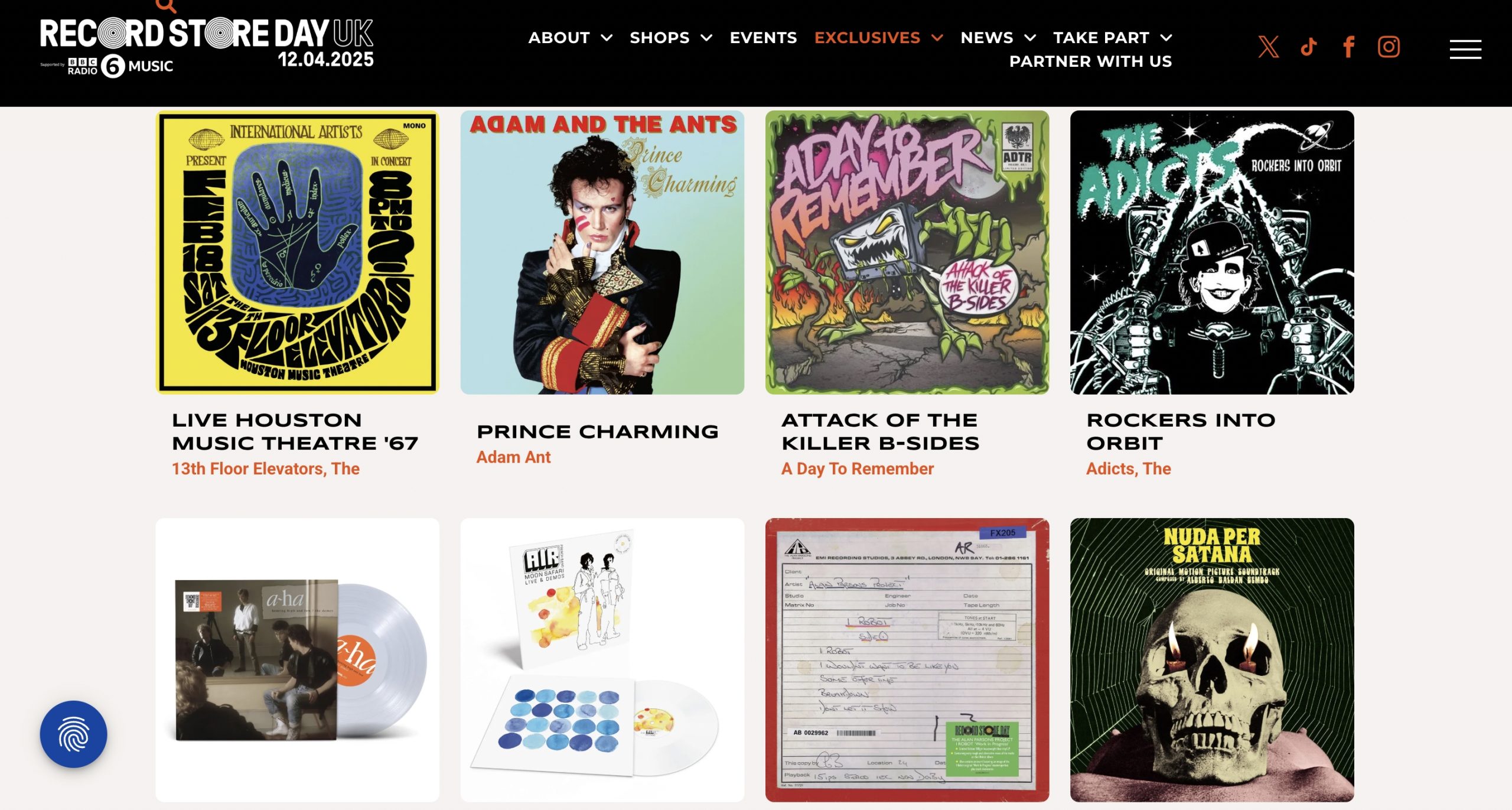Expand the News dropdown chevron
The image size is (1512, 810).
pos(1030,38)
